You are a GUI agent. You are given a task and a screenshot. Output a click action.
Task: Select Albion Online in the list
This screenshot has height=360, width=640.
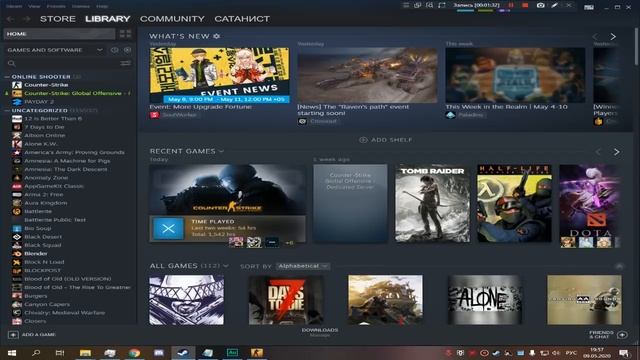(44, 135)
